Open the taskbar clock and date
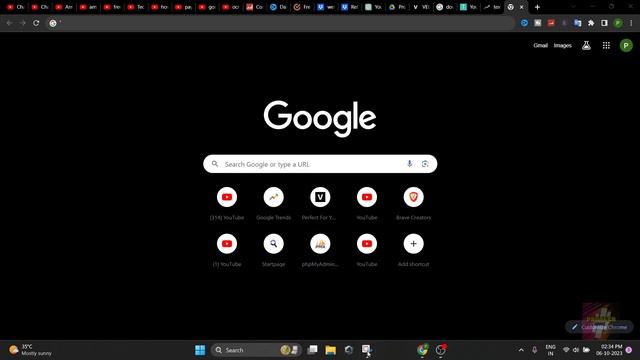 pyautogui.click(x=609, y=350)
